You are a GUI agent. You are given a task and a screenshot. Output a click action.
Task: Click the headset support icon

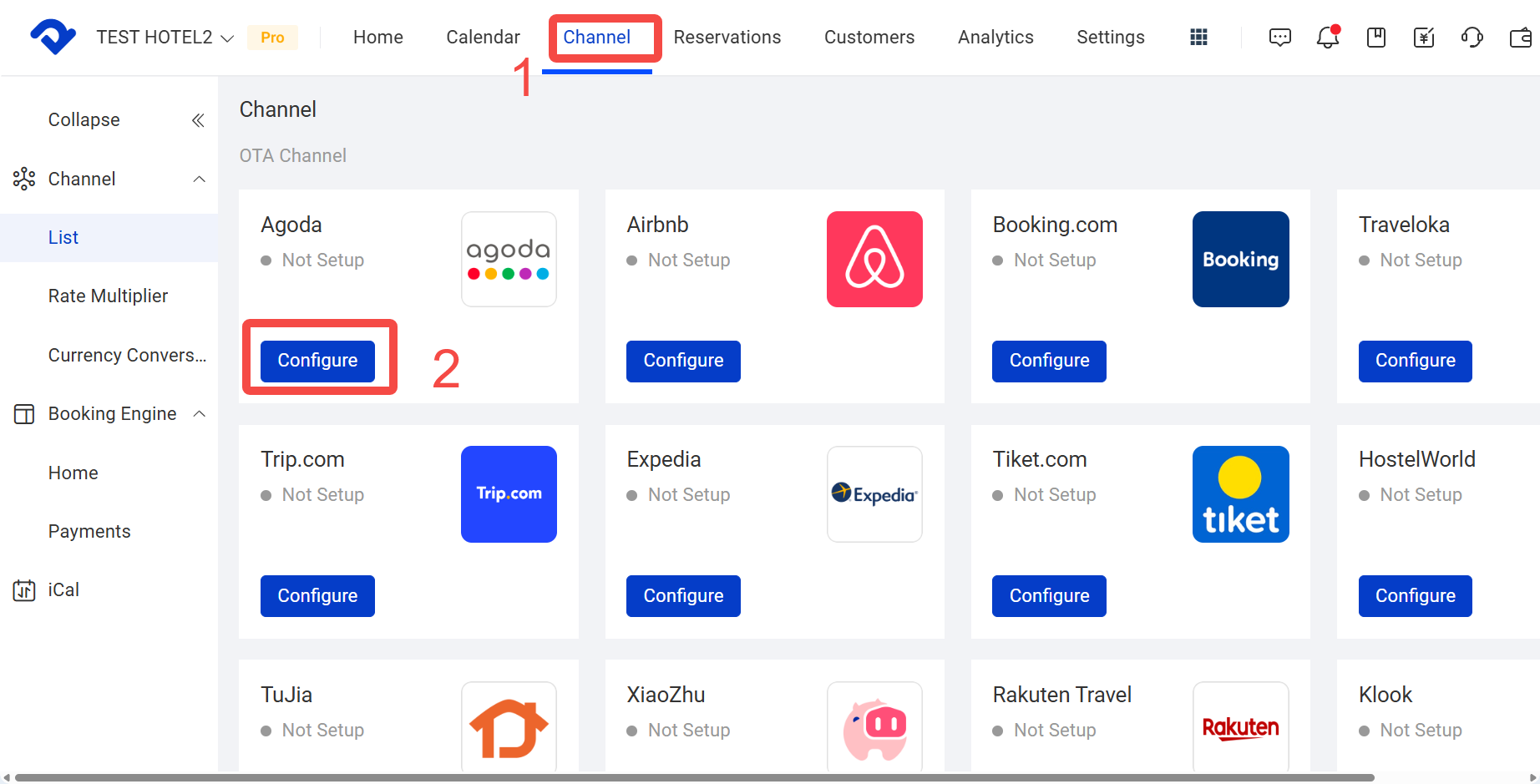click(1472, 37)
